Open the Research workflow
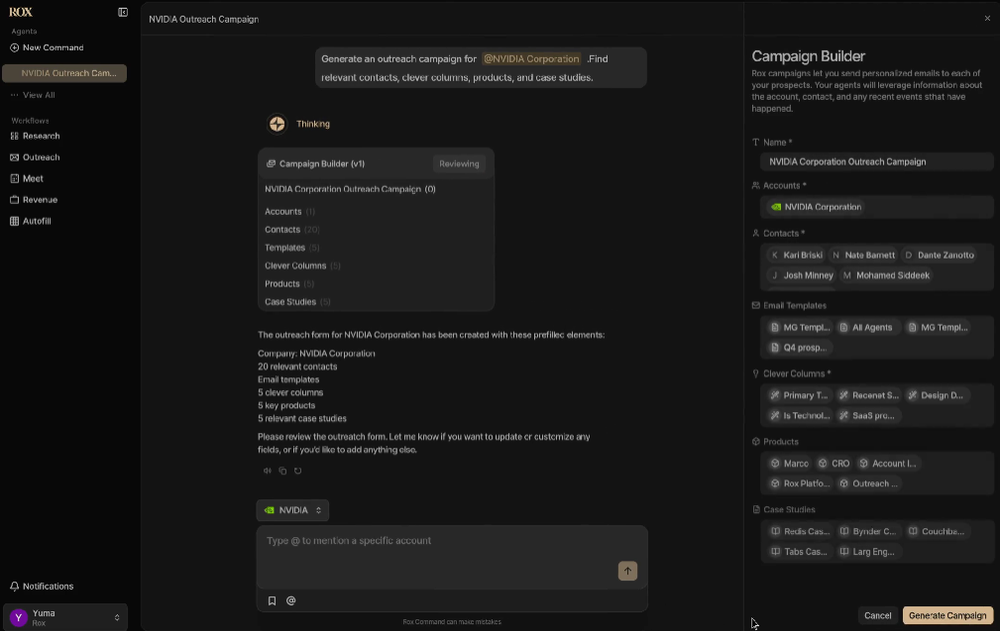Viewport: 1000px width, 631px height. coord(42,136)
